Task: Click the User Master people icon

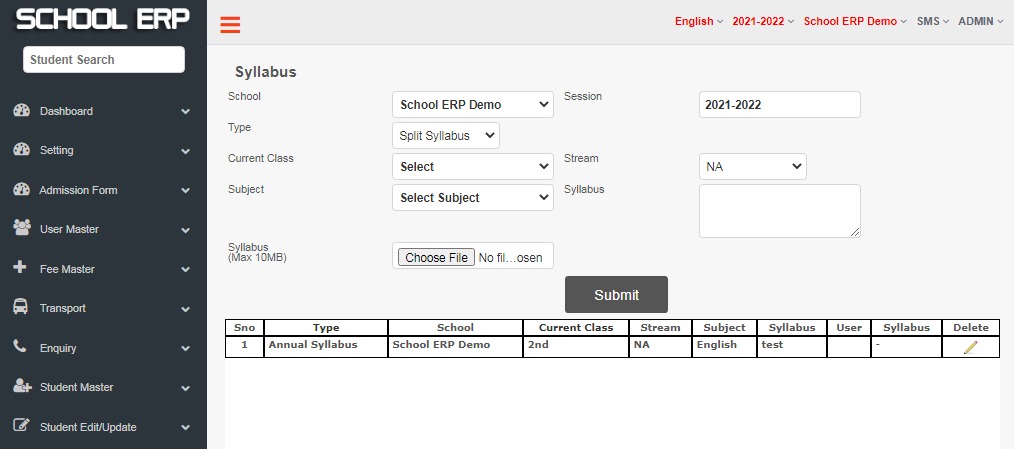Action: (x=21, y=228)
